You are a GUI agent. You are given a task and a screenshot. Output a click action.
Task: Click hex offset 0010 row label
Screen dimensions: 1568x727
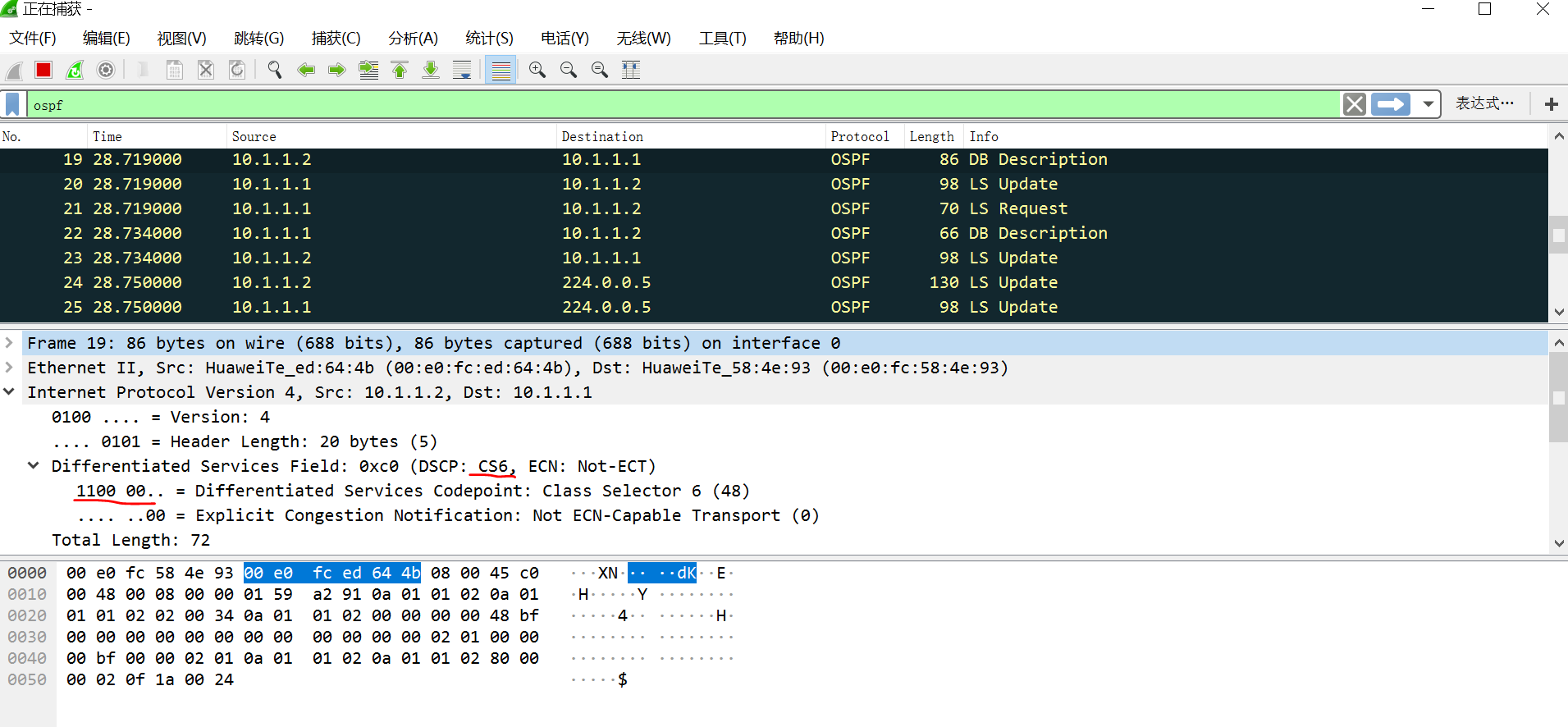point(27,594)
